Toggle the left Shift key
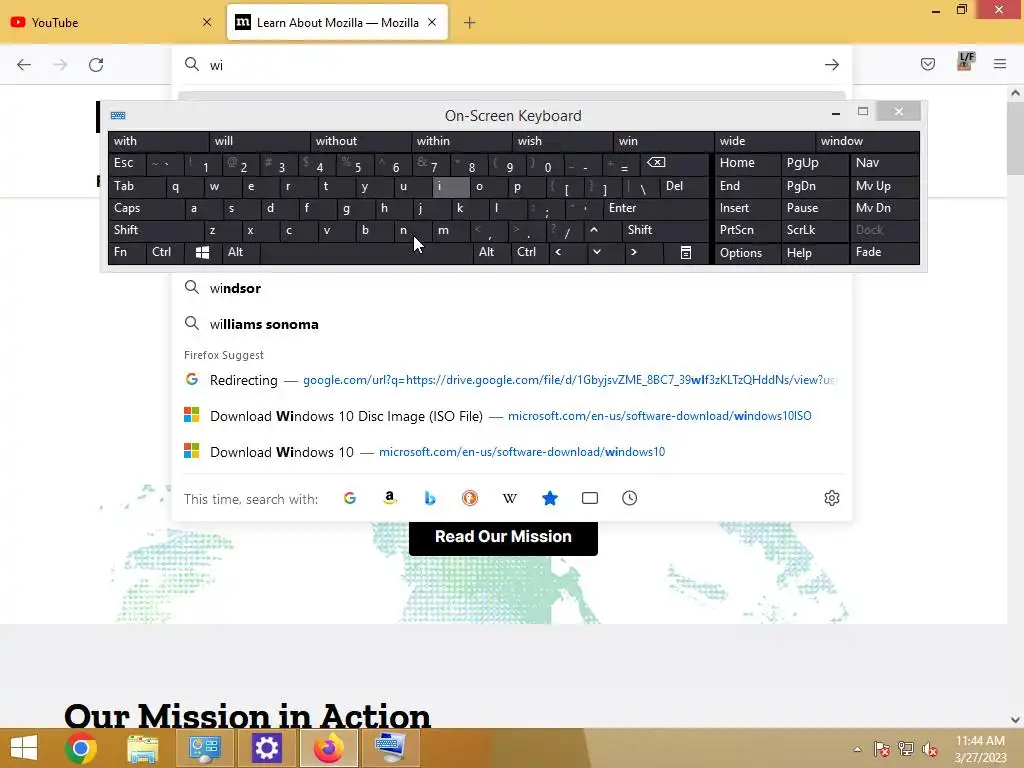Image resolution: width=1024 pixels, height=768 pixels. point(155,230)
